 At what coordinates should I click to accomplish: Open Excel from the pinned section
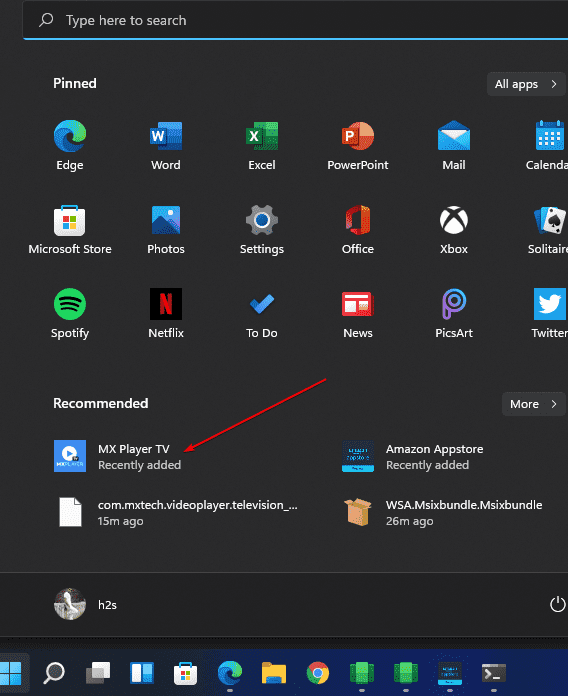pos(262,145)
